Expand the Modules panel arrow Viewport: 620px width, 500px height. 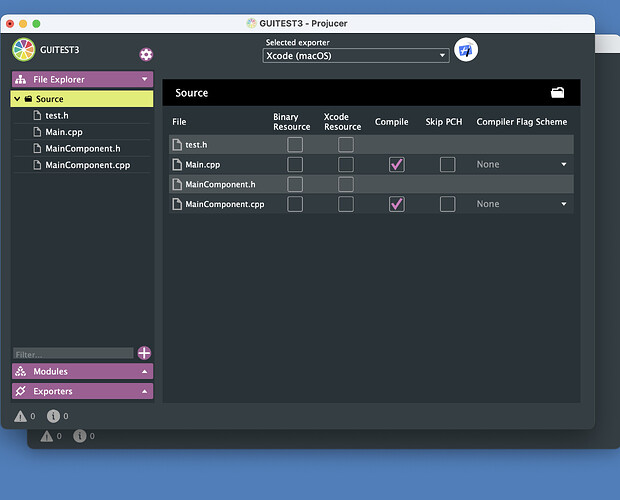click(145, 372)
